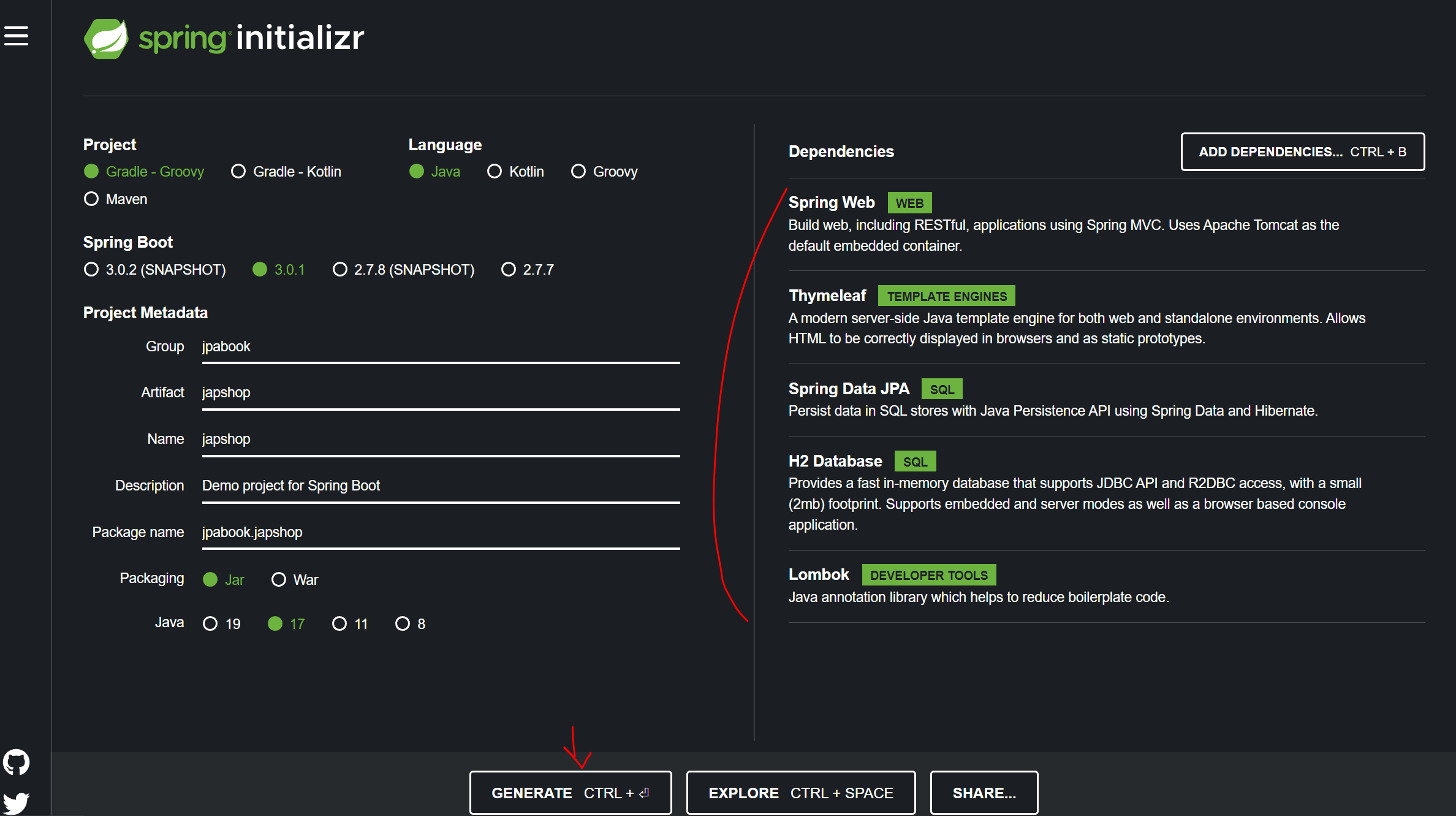Click the Group input field
This screenshot has width=1456, height=816.
coord(440,347)
